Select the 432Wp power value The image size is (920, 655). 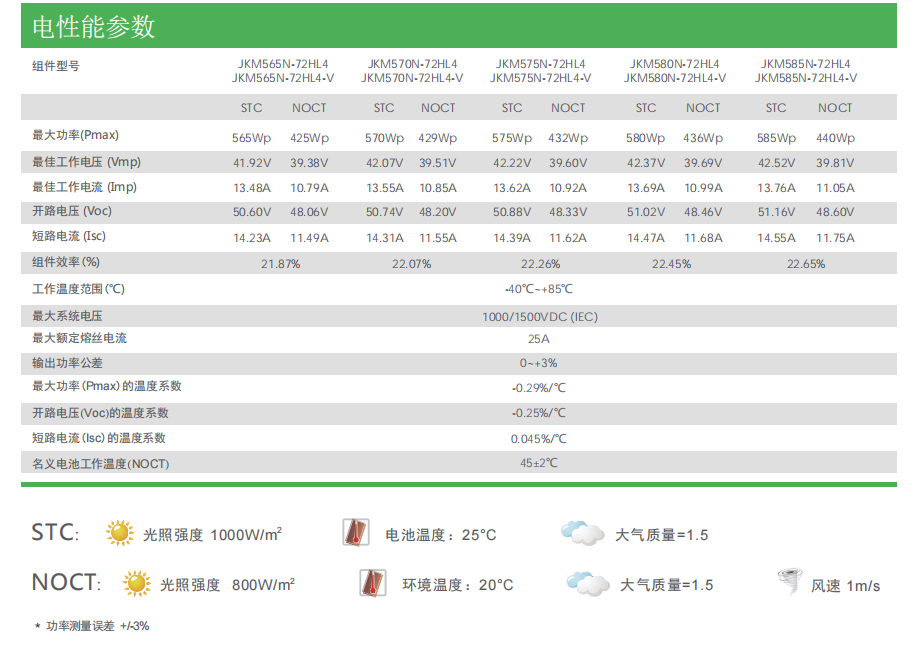[x=568, y=138]
